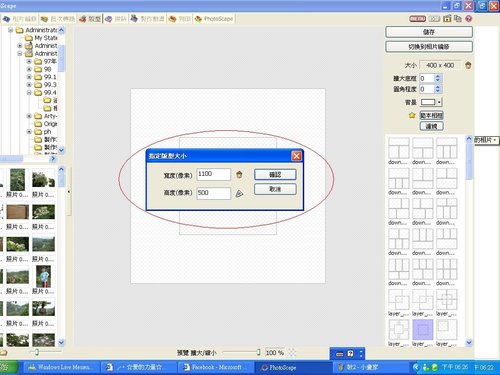The height and width of the screenshot is (375, 500).
Task: Click the 儲存 save button
Action: point(429,32)
